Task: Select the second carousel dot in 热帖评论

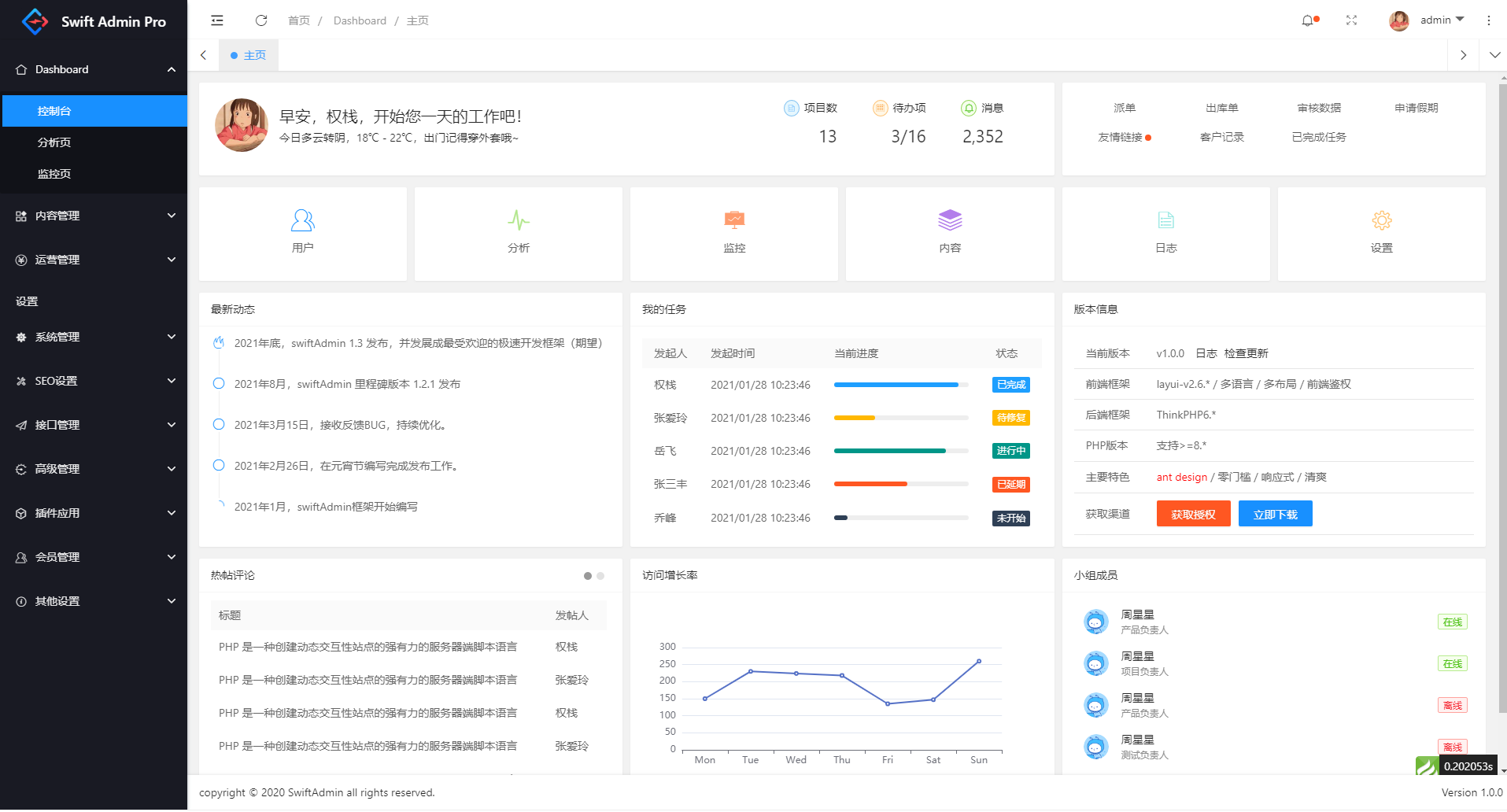Action: pos(600,576)
